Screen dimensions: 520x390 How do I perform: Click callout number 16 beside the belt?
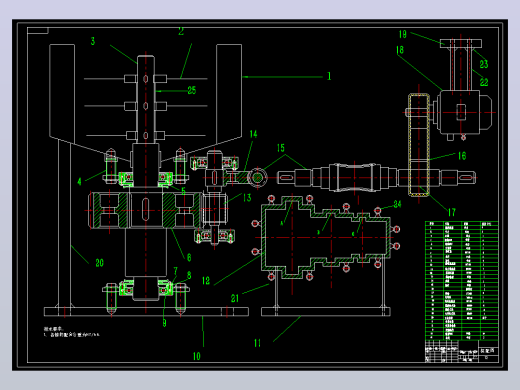(462, 156)
